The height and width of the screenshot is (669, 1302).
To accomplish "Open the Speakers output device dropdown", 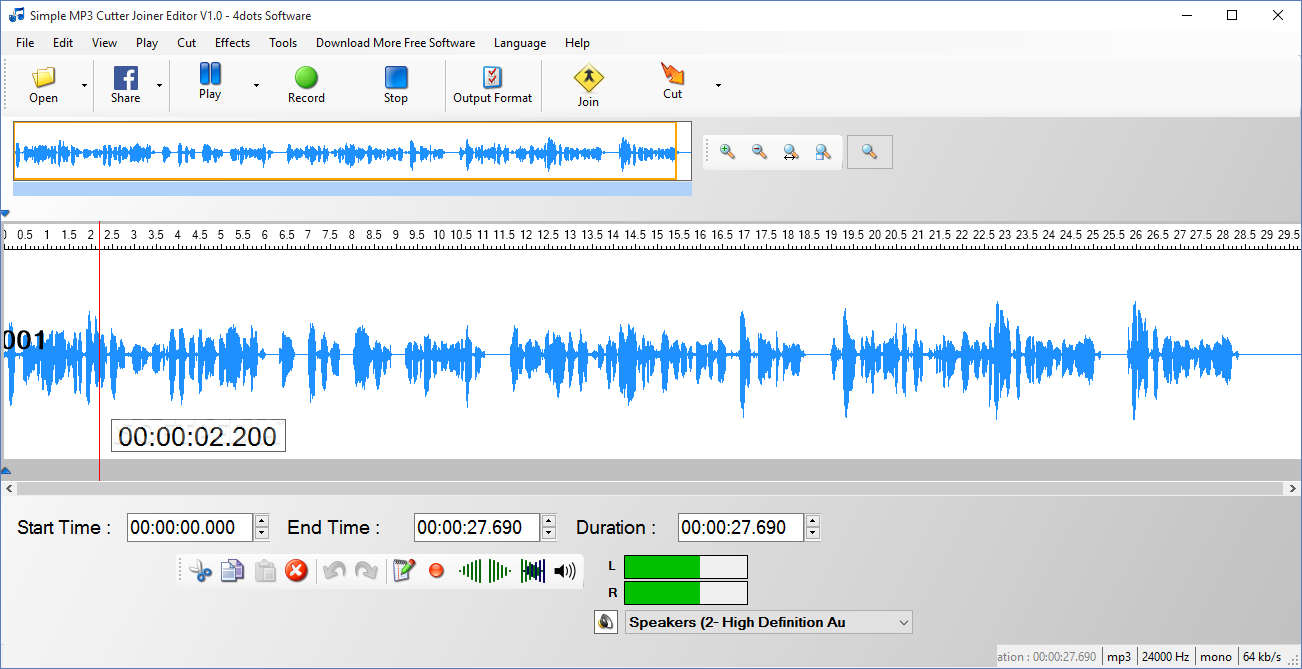I will [769, 622].
